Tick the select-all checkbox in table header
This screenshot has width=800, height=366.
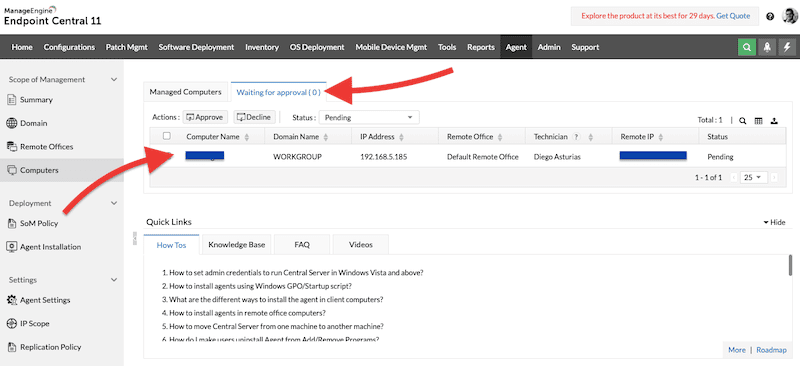click(166, 136)
